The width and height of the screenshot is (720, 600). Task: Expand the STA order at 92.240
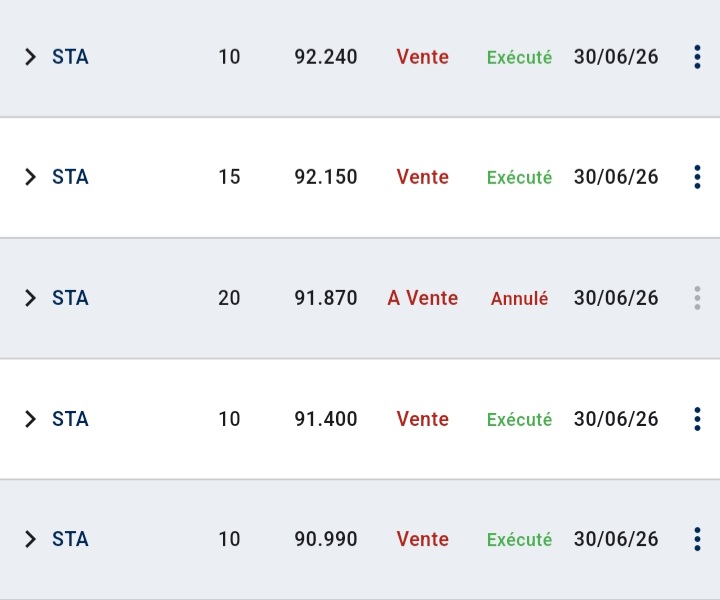pos(30,57)
